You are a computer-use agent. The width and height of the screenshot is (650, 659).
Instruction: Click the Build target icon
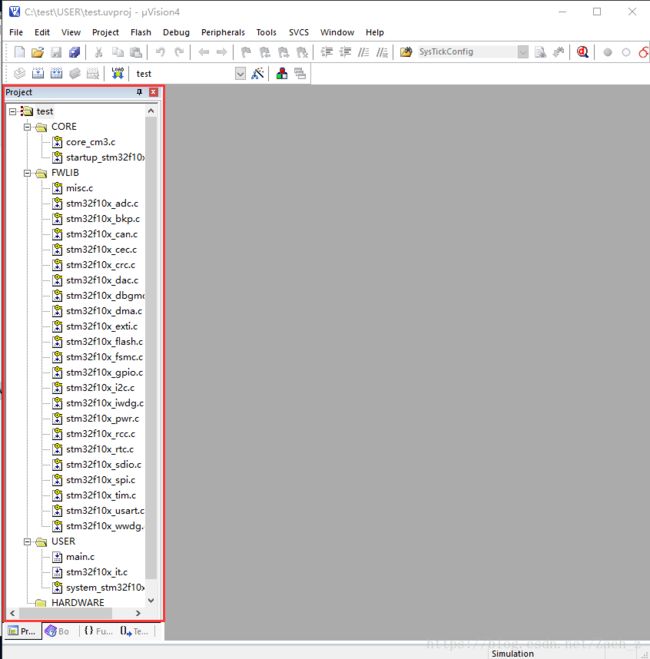pyautogui.click(x=38, y=74)
